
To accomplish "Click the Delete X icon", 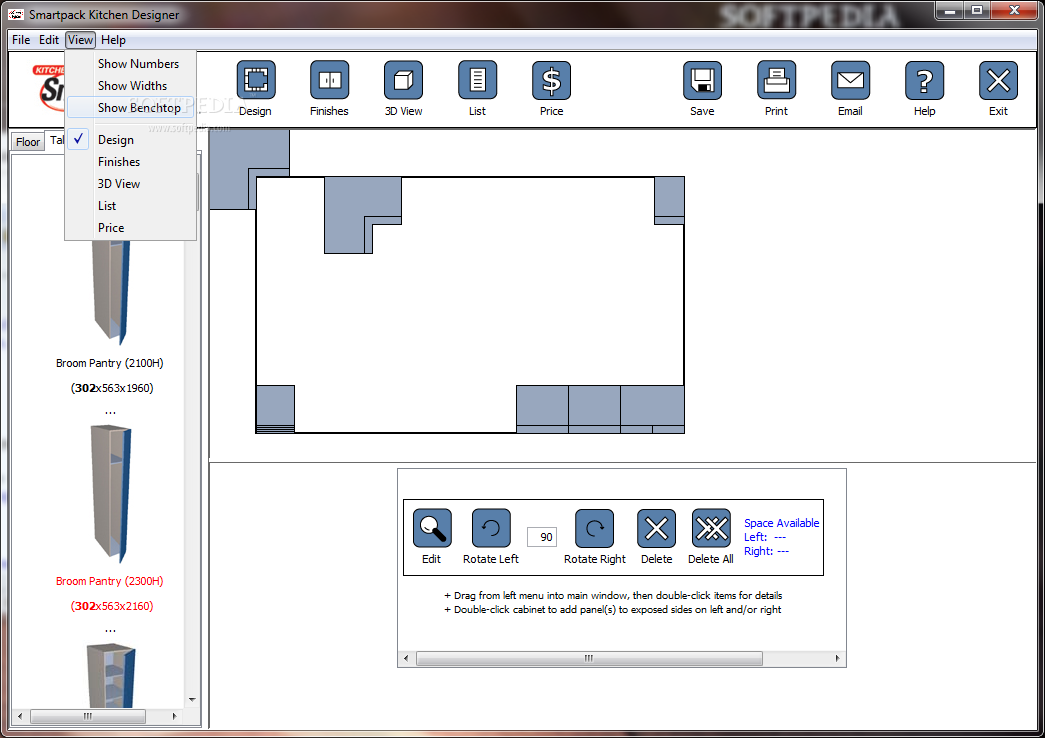I will (x=656, y=529).
